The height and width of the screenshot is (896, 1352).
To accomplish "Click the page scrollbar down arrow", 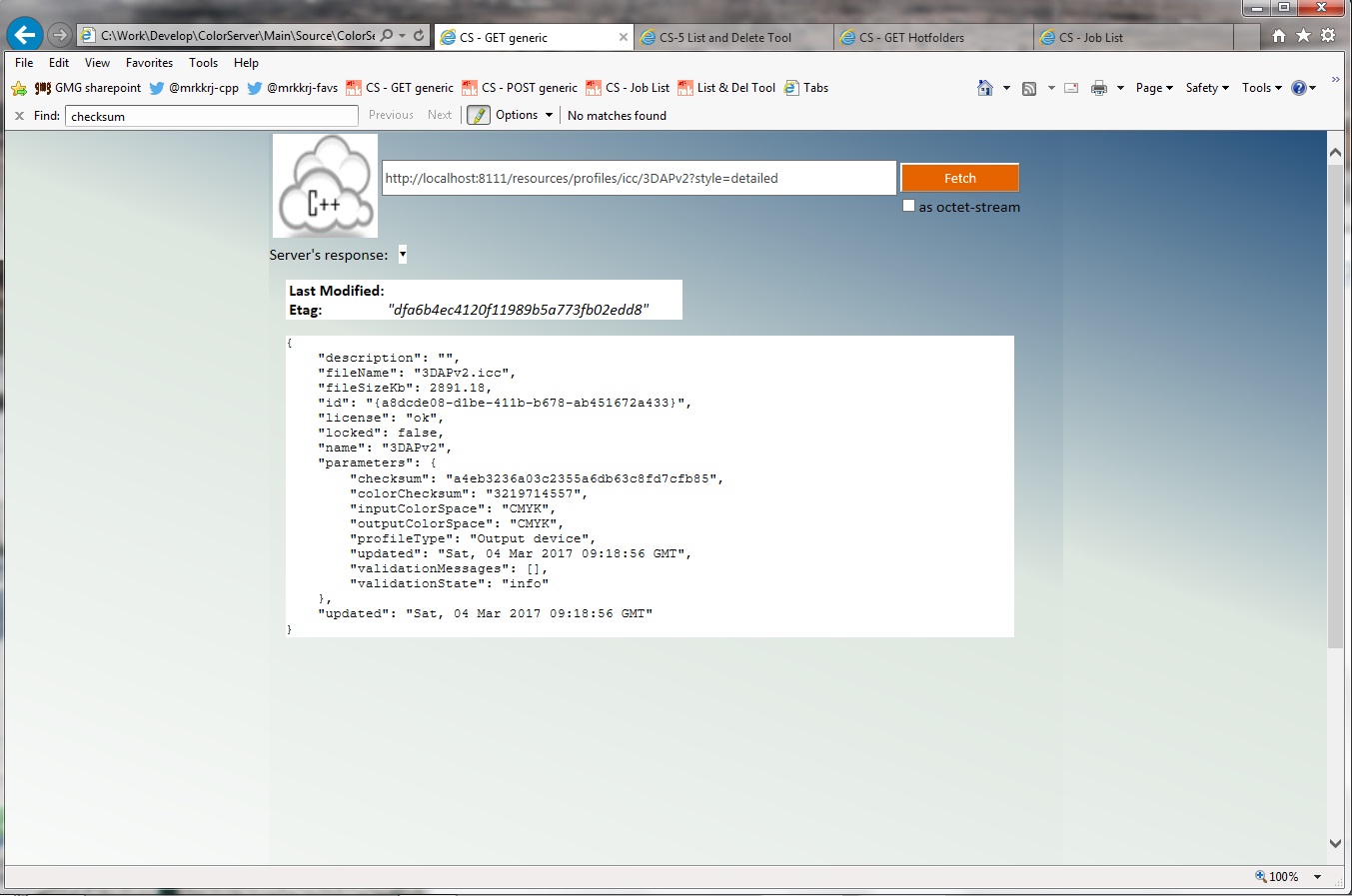I will pyautogui.click(x=1335, y=843).
